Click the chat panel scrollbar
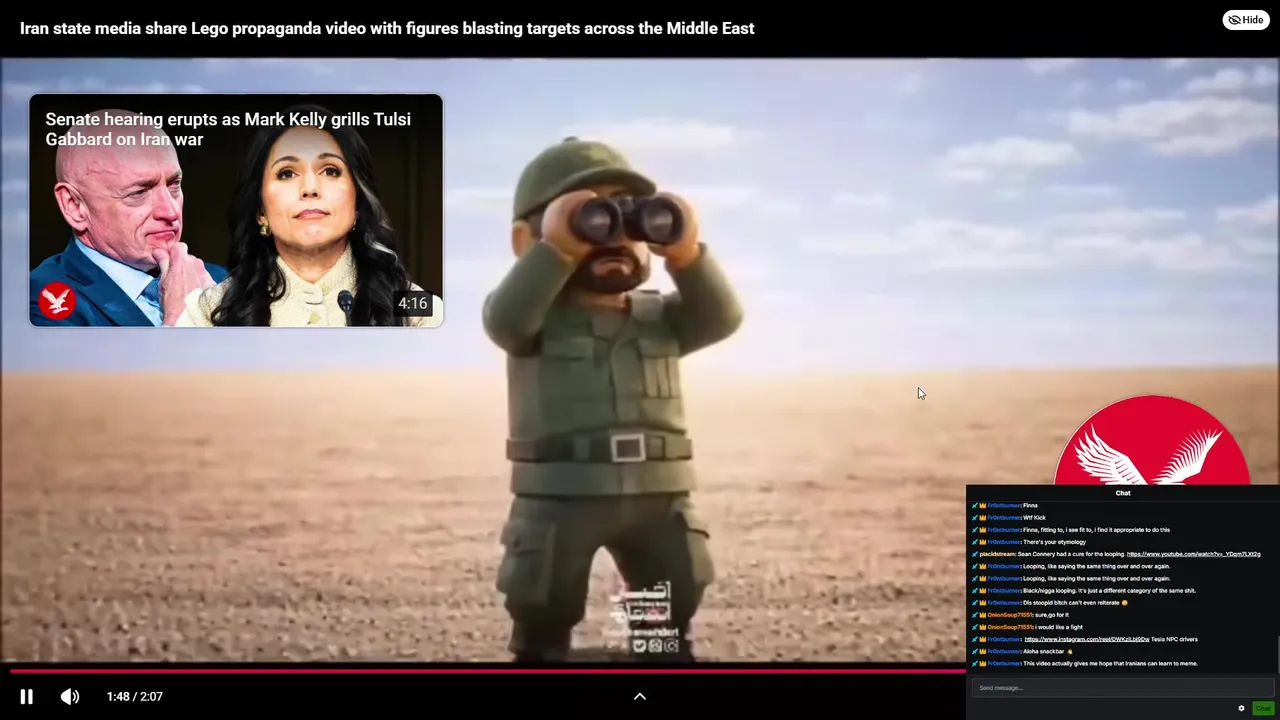The width and height of the screenshot is (1280, 720). [x=1277, y=655]
